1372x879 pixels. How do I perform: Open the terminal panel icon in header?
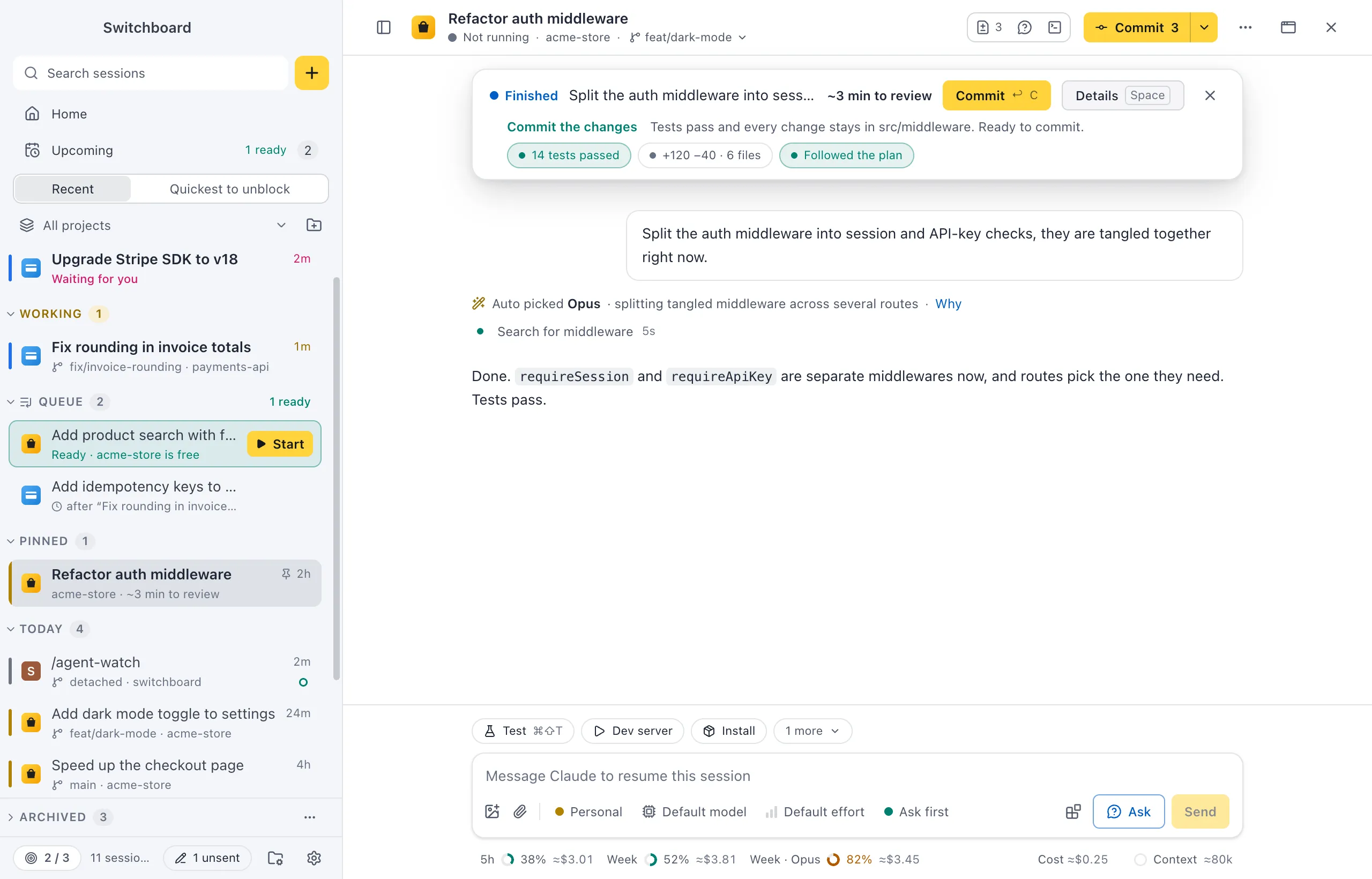tap(1055, 27)
